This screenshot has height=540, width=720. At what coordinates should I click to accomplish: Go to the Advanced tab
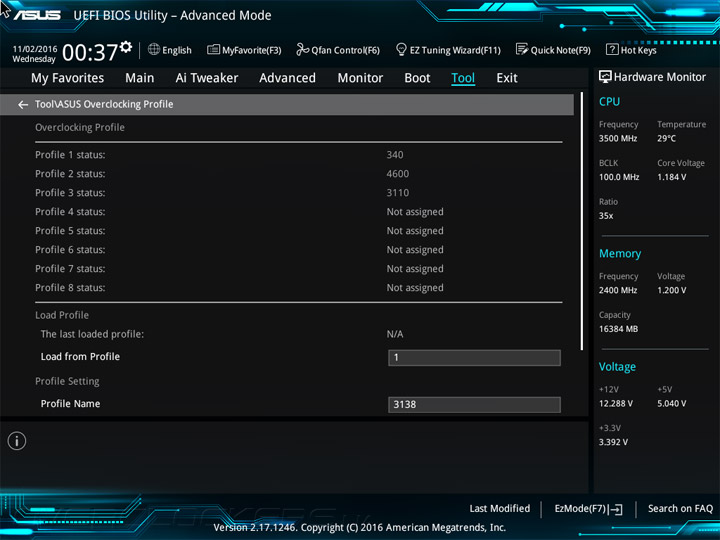tap(287, 78)
